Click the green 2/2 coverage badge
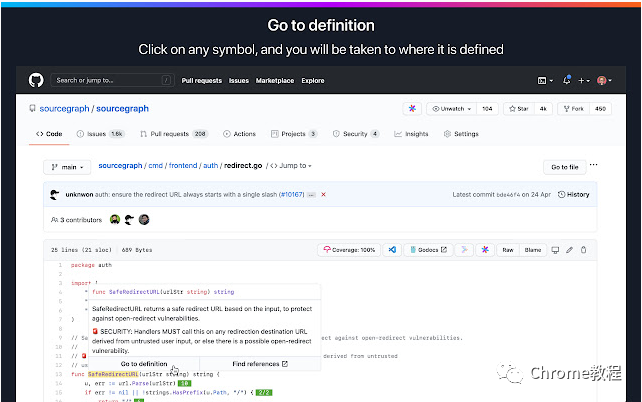Image resolution: width=642 pixels, height=402 pixels. point(264,393)
